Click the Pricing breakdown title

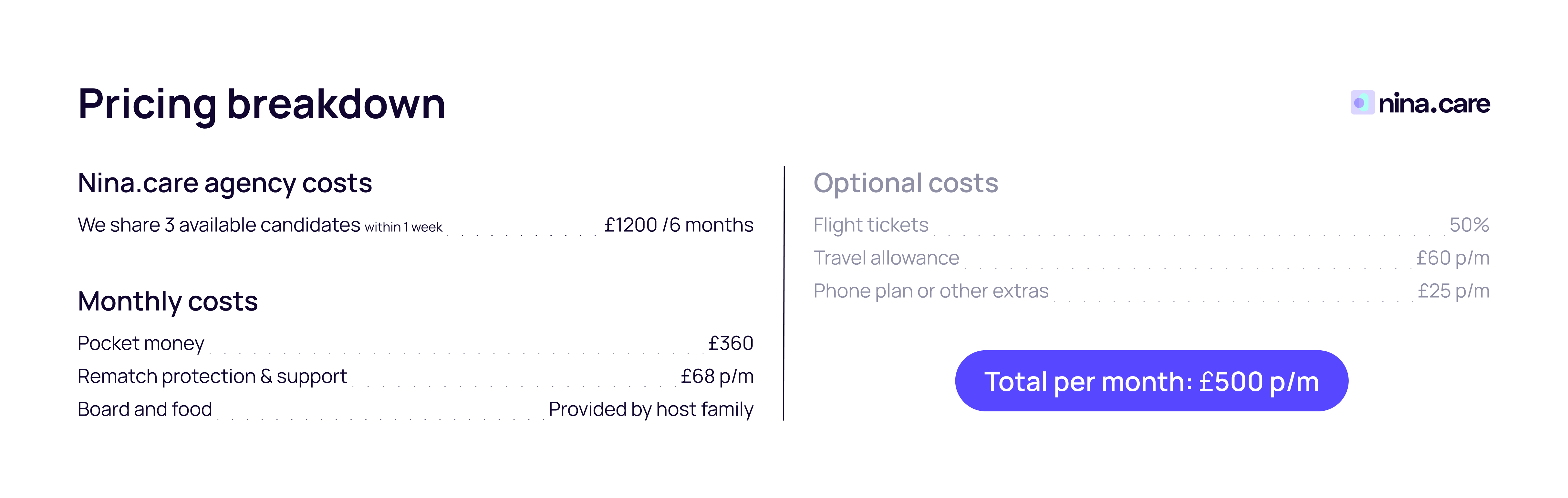click(x=262, y=104)
